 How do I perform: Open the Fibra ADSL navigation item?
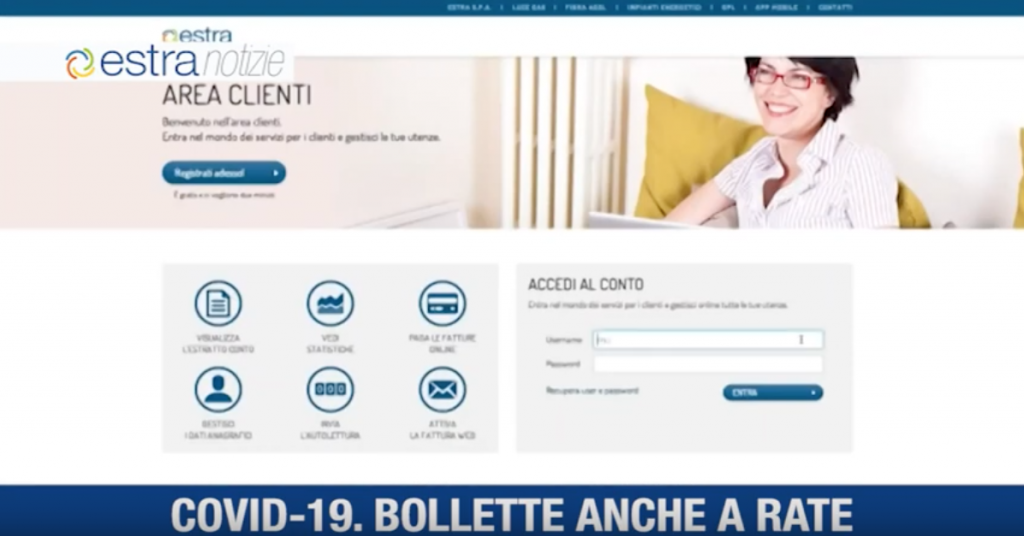pyautogui.click(x=585, y=8)
